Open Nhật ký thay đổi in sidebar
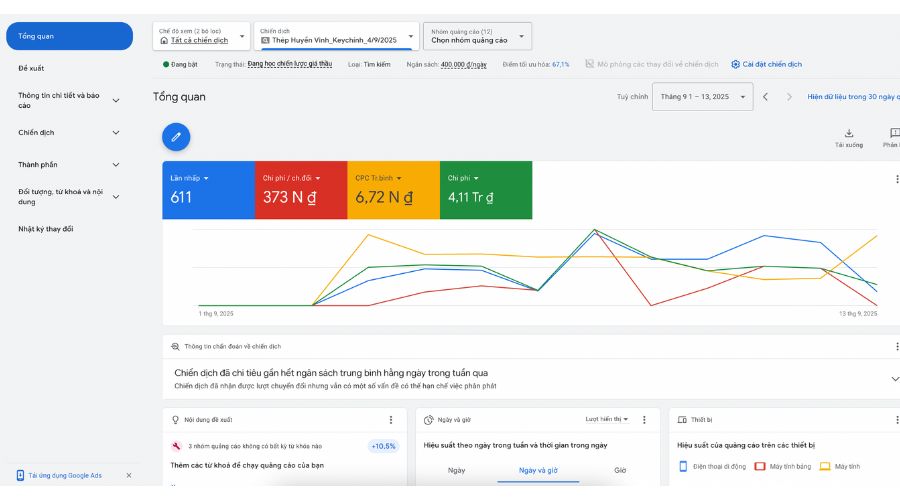The height and width of the screenshot is (500, 900). tap(46, 229)
